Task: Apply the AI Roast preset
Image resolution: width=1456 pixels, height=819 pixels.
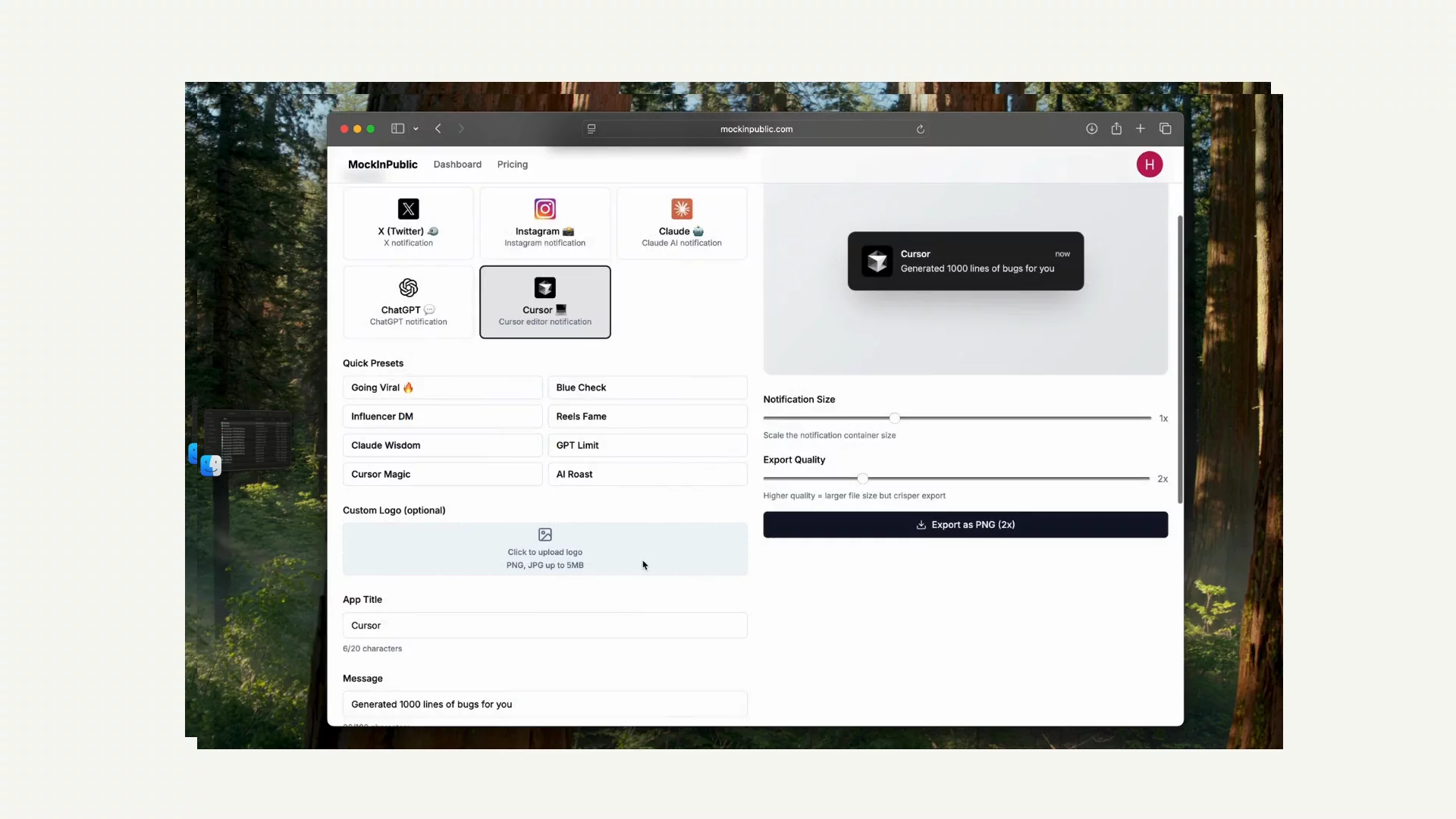Action: point(648,474)
